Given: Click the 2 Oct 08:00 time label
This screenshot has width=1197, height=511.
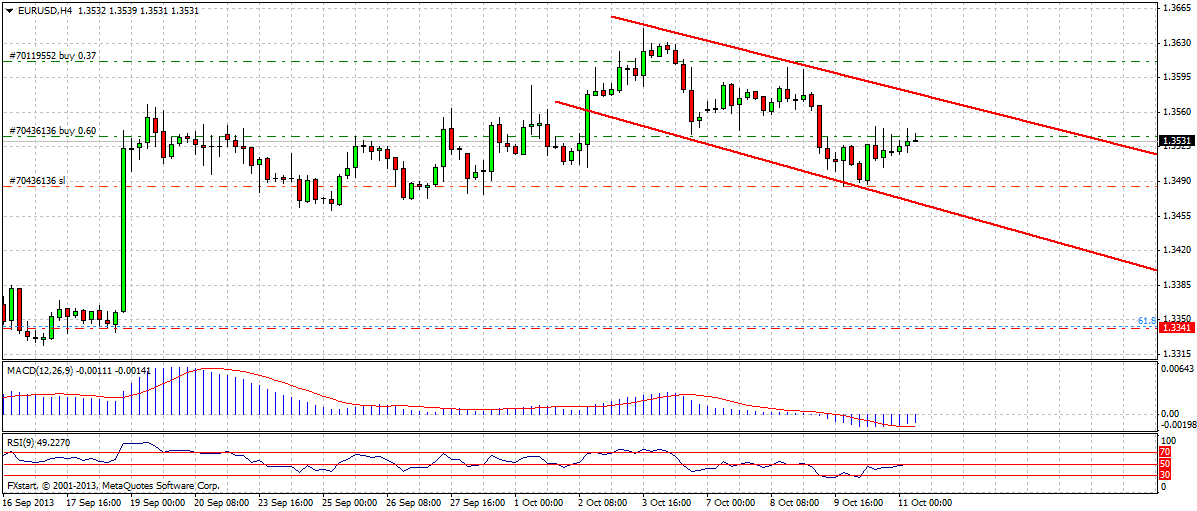Looking at the screenshot, I should click(x=605, y=503).
